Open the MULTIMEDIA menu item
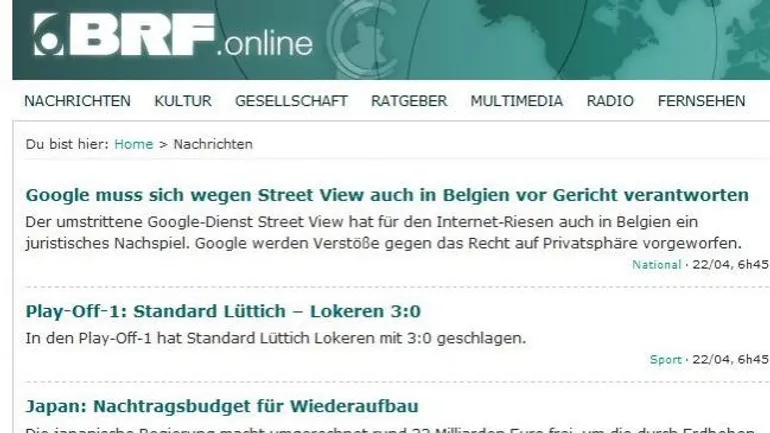 (x=517, y=101)
